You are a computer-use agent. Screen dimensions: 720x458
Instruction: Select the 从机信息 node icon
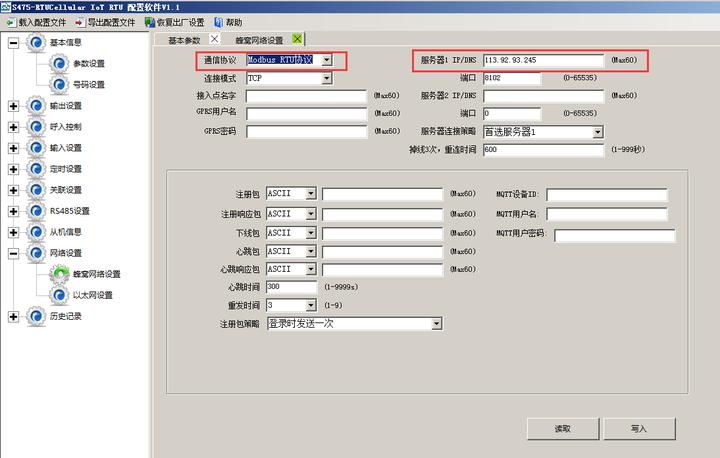[36, 232]
